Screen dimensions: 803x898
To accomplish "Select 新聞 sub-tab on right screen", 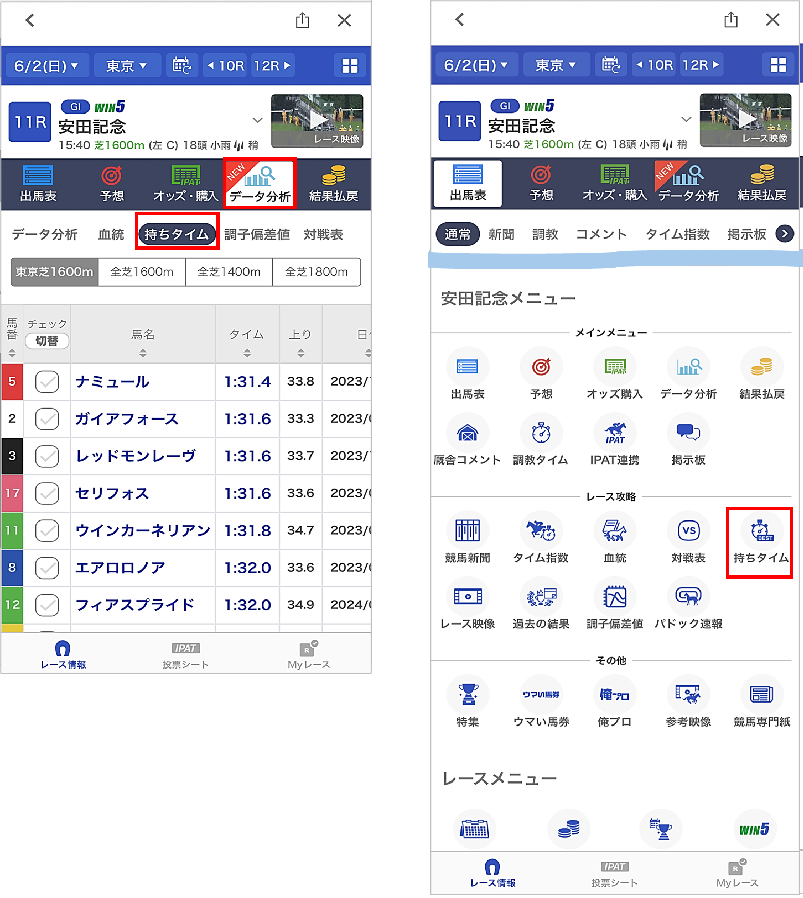I will click(501, 234).
